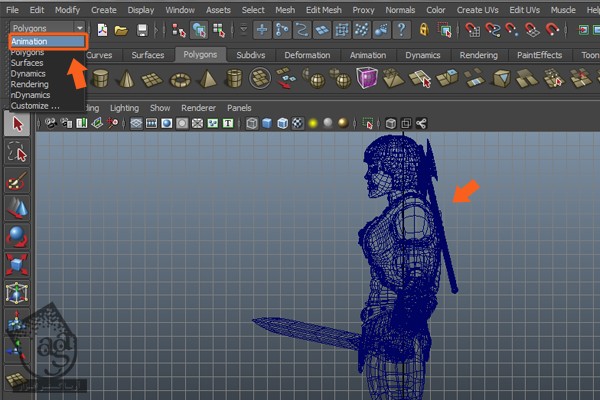Viewport: 600px width, 400px height.
Task: Toggle the handles selection mask plus icon
Action: coord(262,30)
